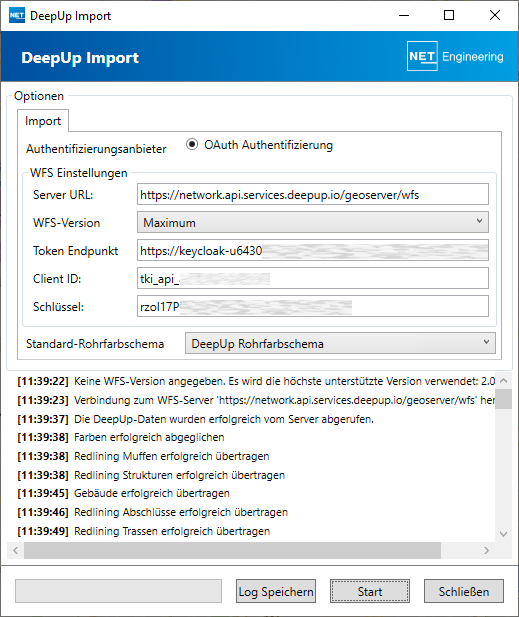Focus the Client ID text field
This screenshot has width=519, height=617.
pyautogui.click(x=313, y=278)
